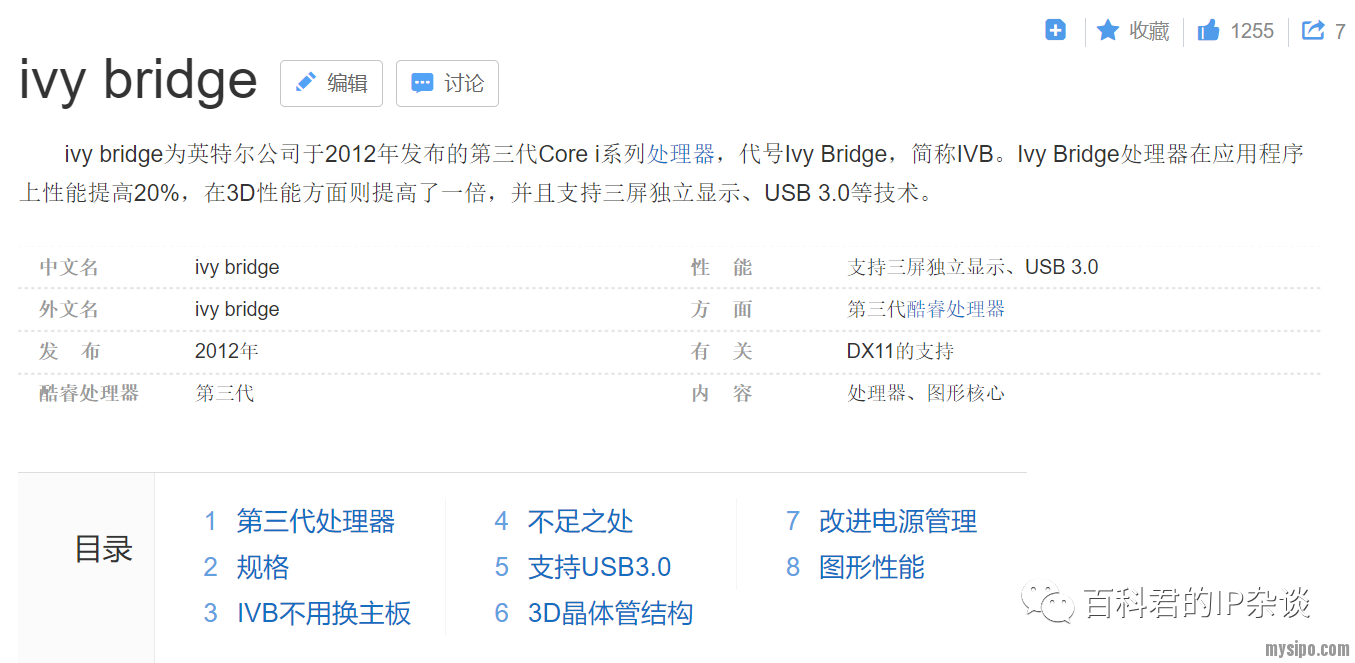Open the 酷睿处理器 link in info table
Viewport: 1355px width, 663px height.
point(955,309)
